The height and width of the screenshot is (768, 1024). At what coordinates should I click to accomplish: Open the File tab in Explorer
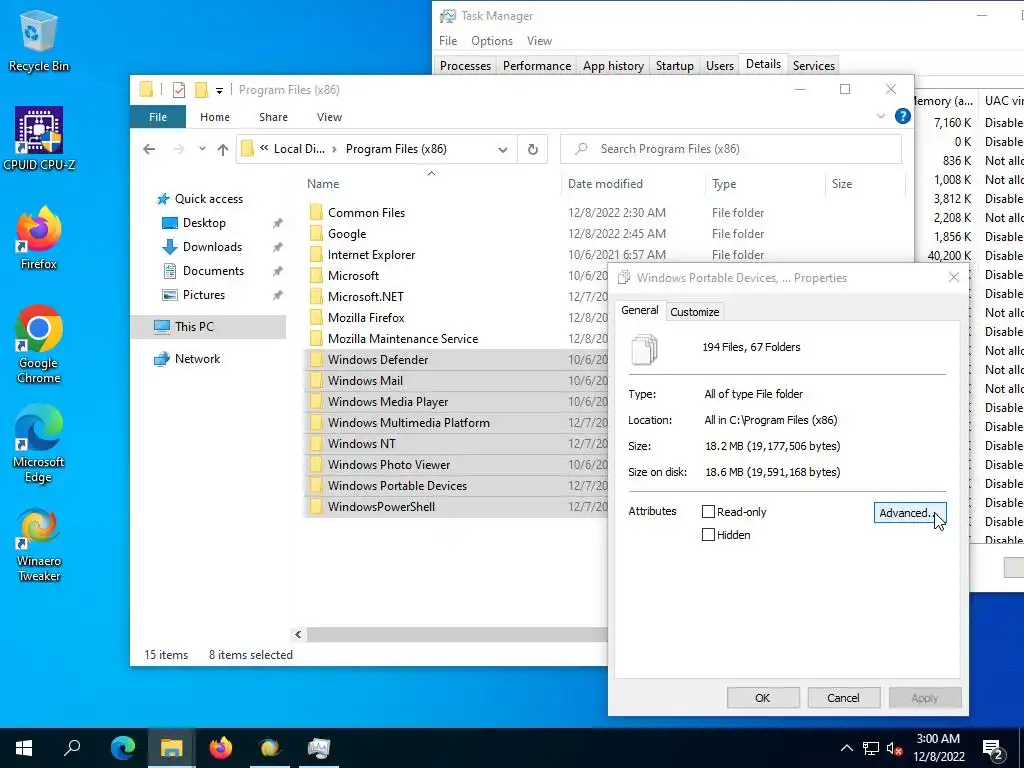pyautogui.click(x=158, y=117)
